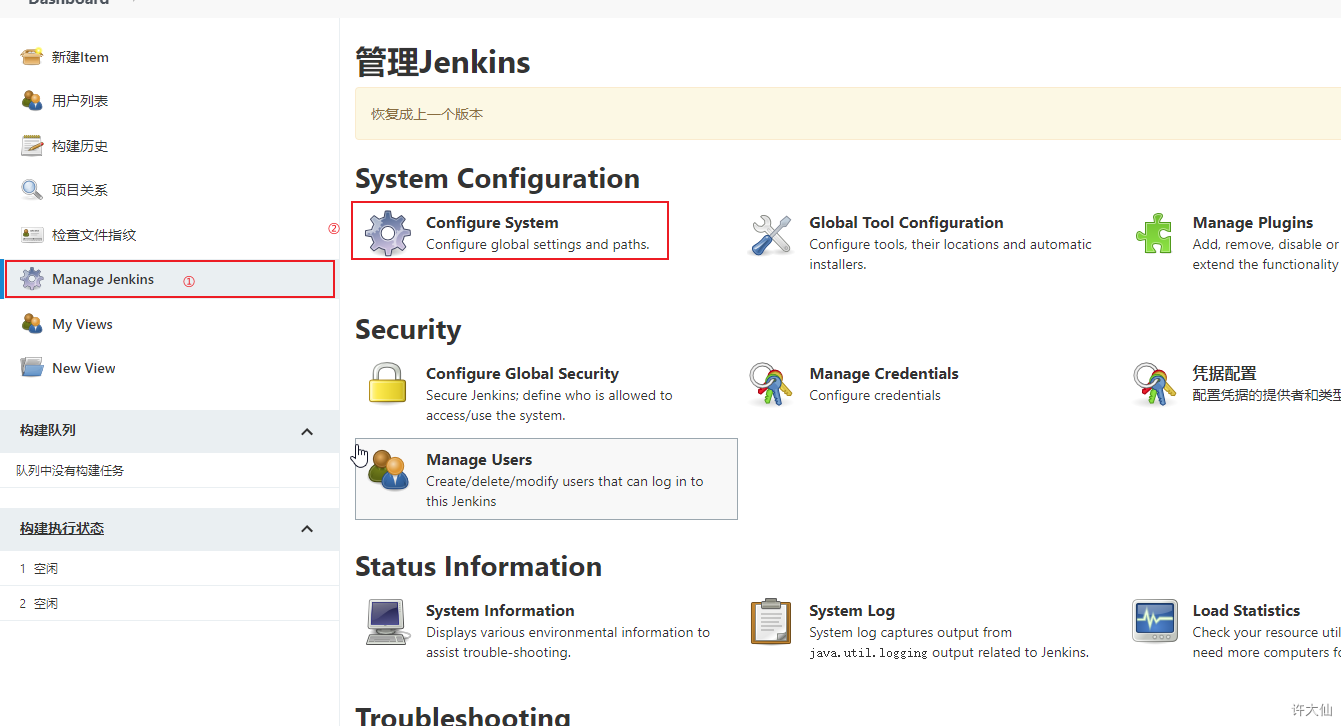Click the Load Statistics monitor icon

point(1154,621)
